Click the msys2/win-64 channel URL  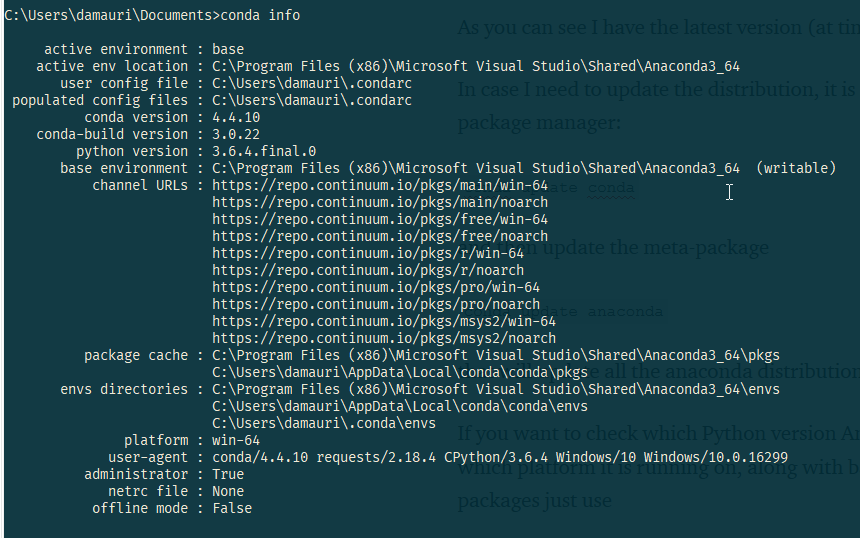384,321
